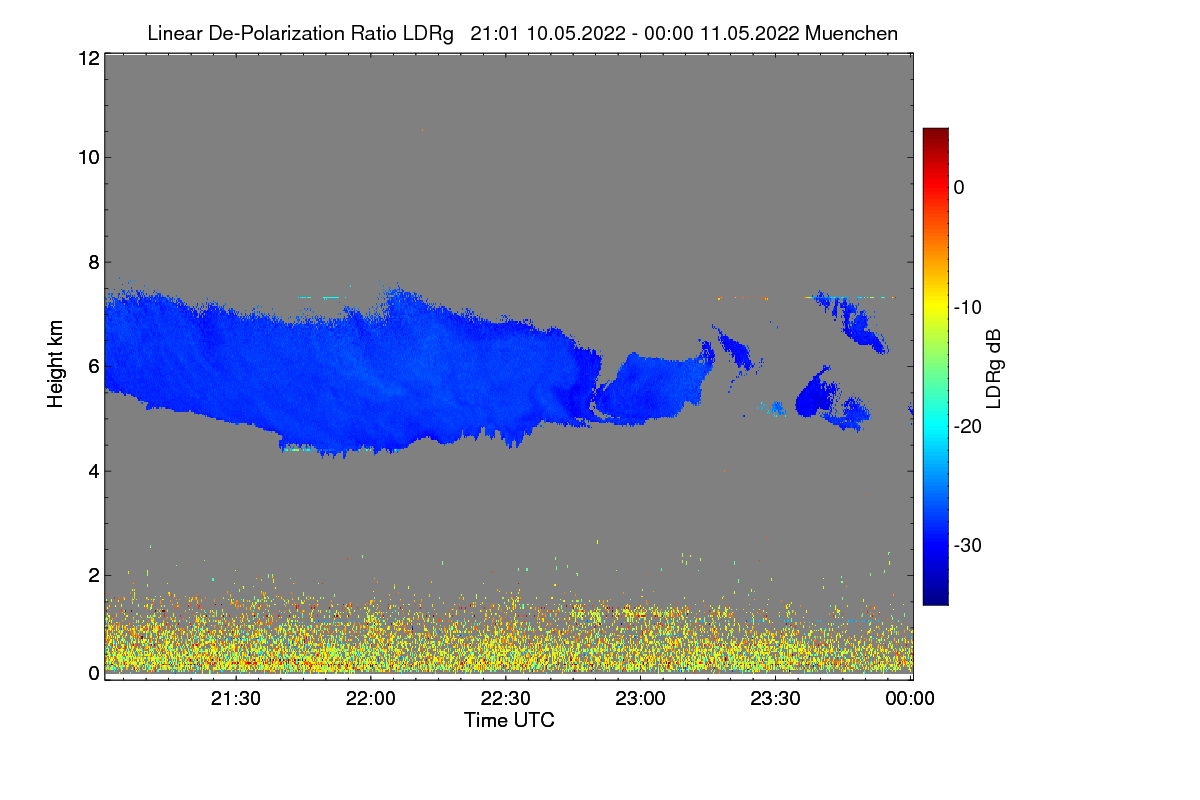1200x800 pixels.
Task: Click the 21:30 time tick label
Action: tap(236, 699)
